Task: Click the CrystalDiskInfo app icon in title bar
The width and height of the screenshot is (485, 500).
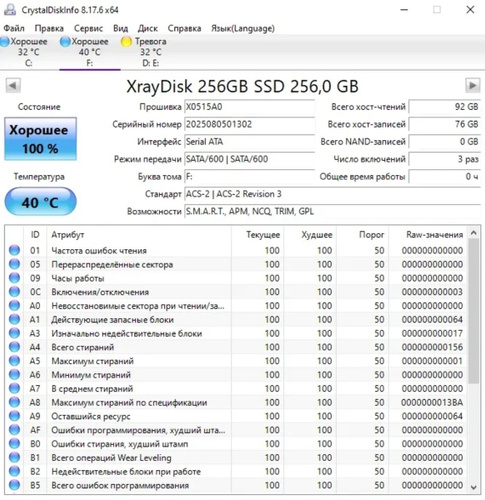Action: coord(10,10)
